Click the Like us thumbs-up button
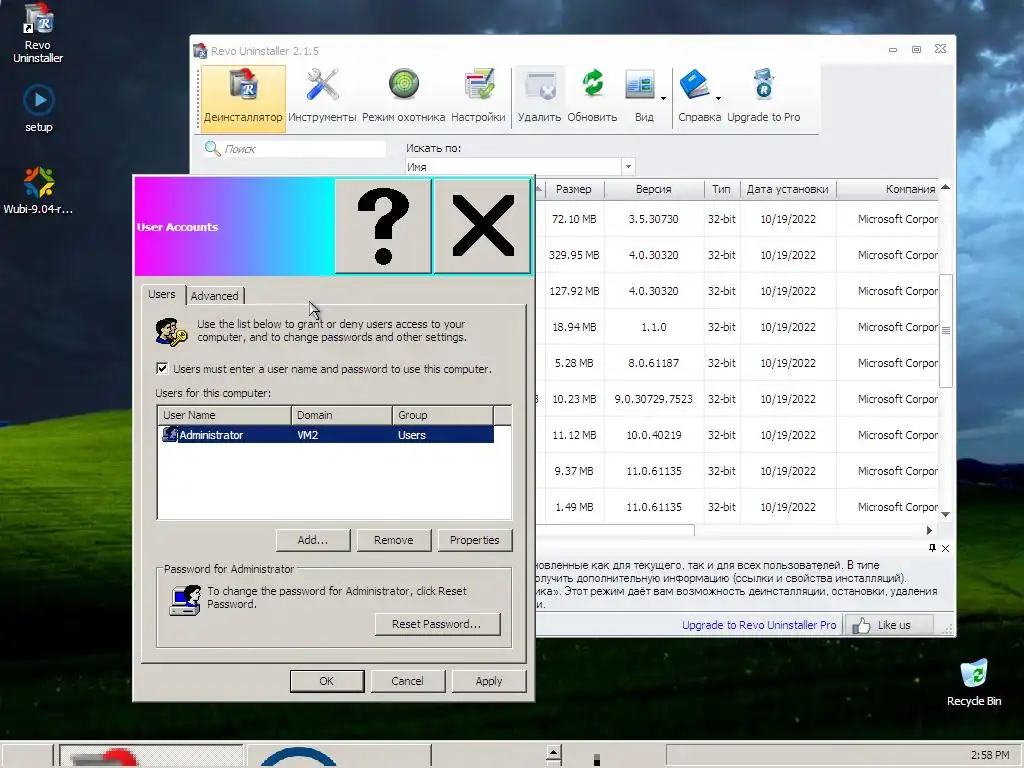The image size is (1024, 768). point(889,625)
